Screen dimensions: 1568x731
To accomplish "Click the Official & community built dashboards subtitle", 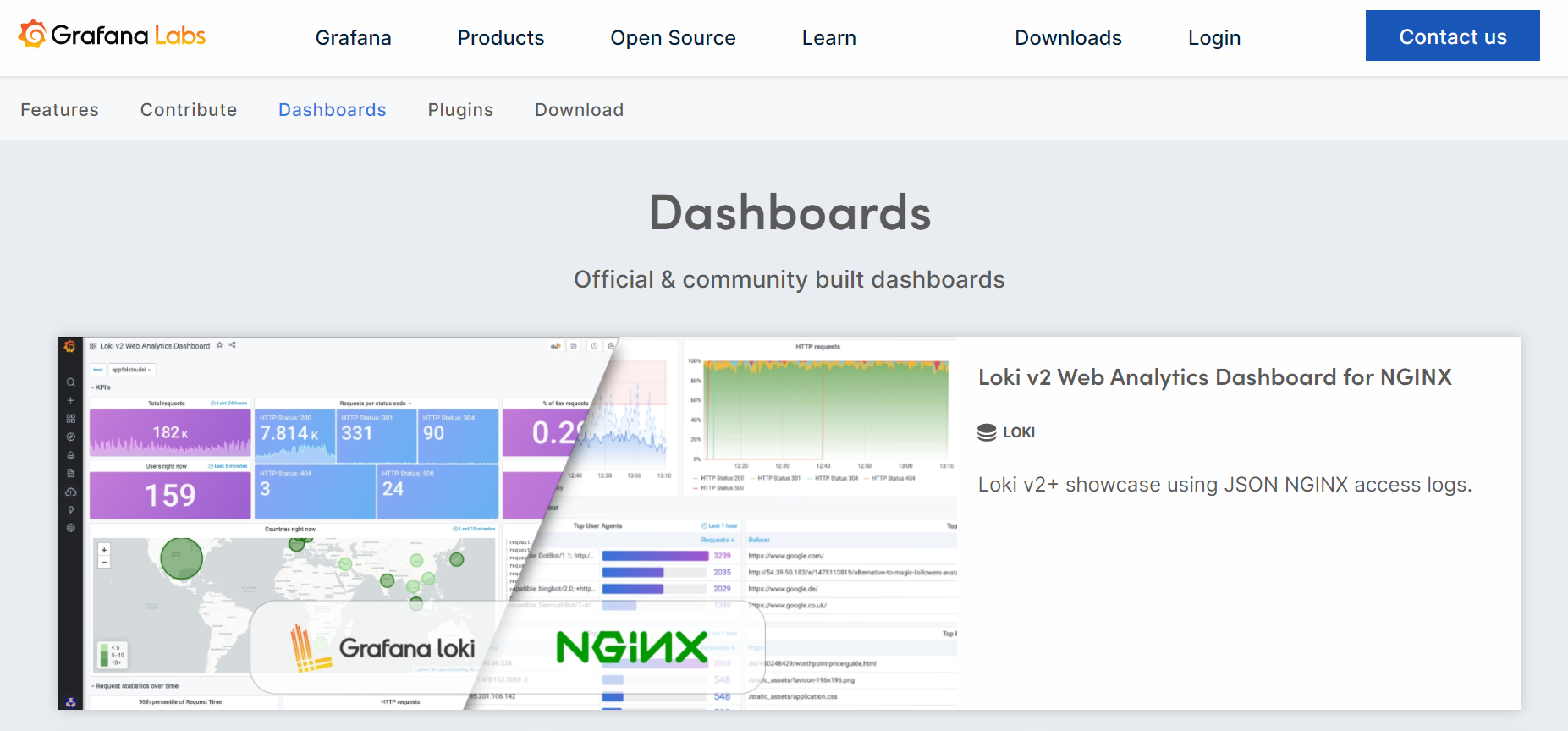I will (x=790, y=279).
